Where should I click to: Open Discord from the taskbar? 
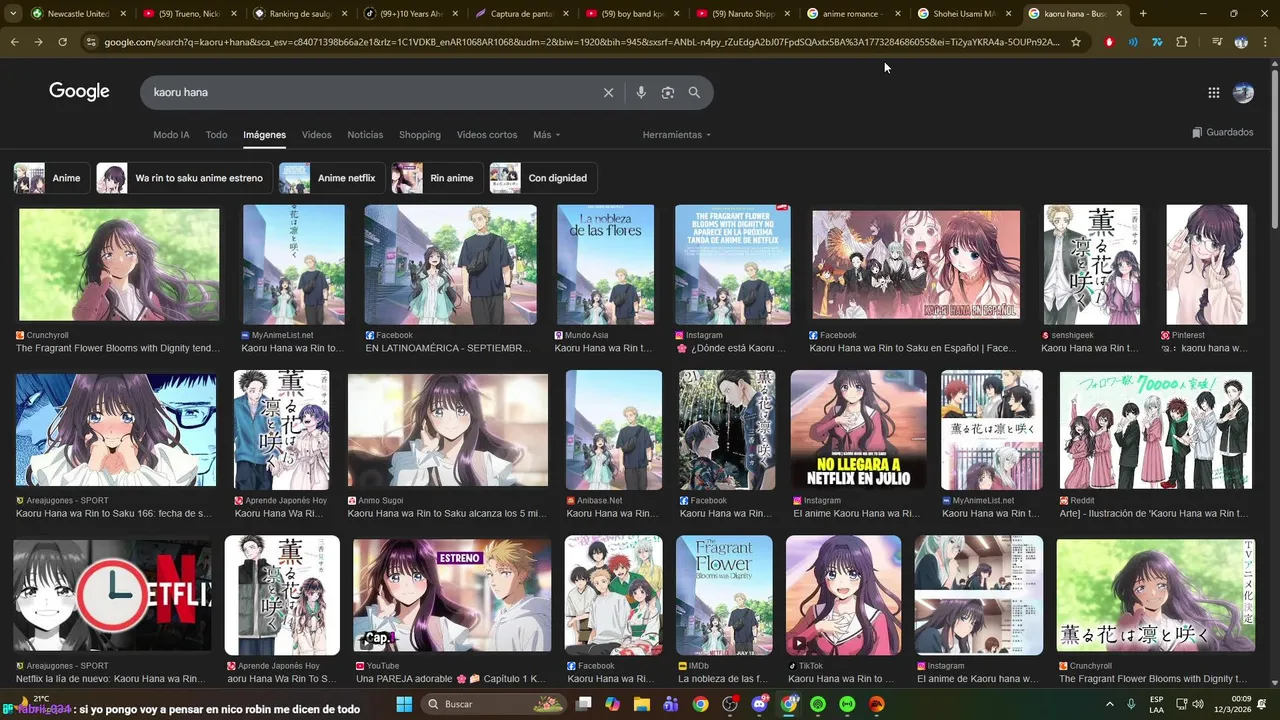pyautogui.click(x=759, y=704)
